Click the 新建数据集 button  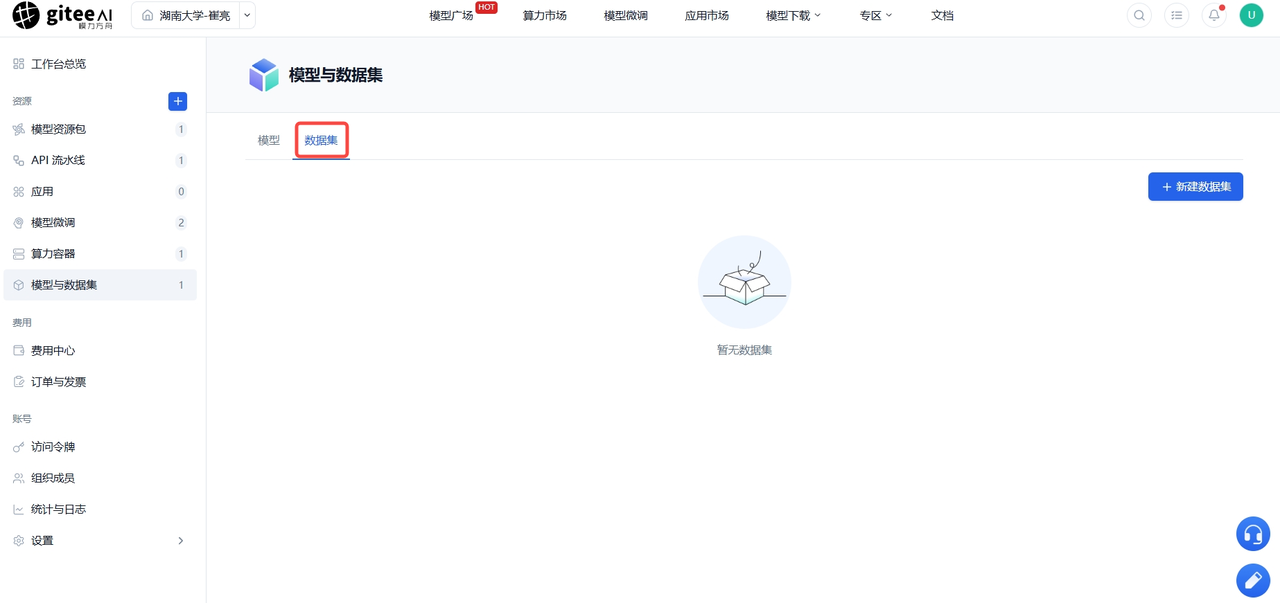[1195, 187]
